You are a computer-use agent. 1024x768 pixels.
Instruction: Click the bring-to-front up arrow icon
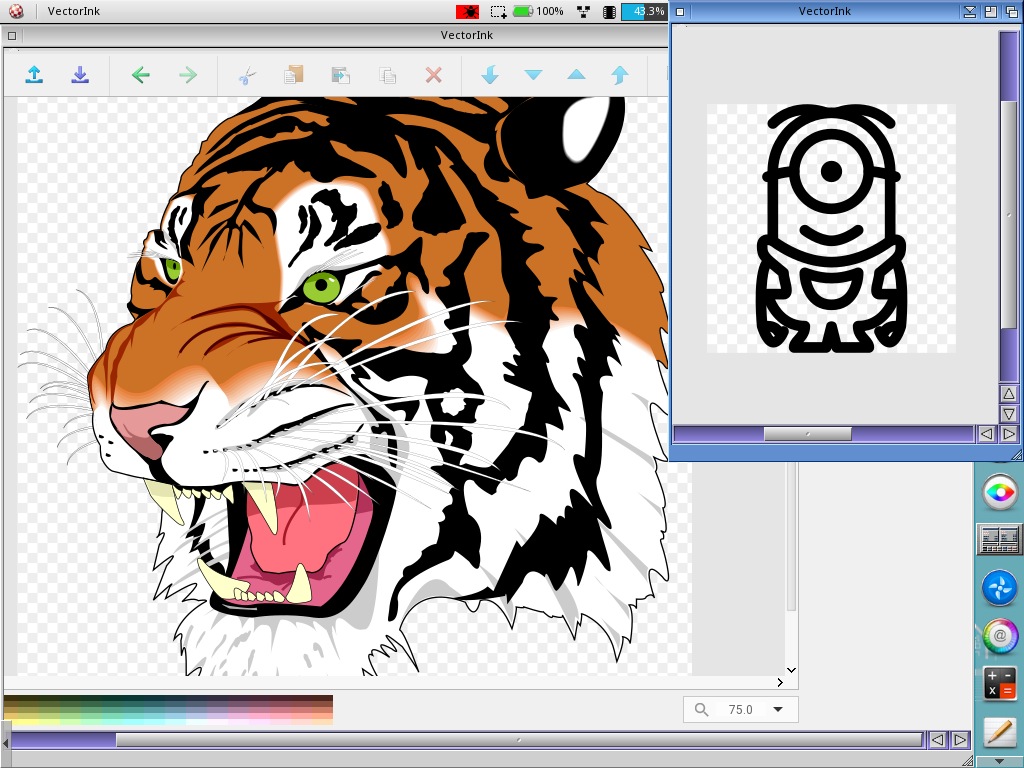tap(620, 75)
